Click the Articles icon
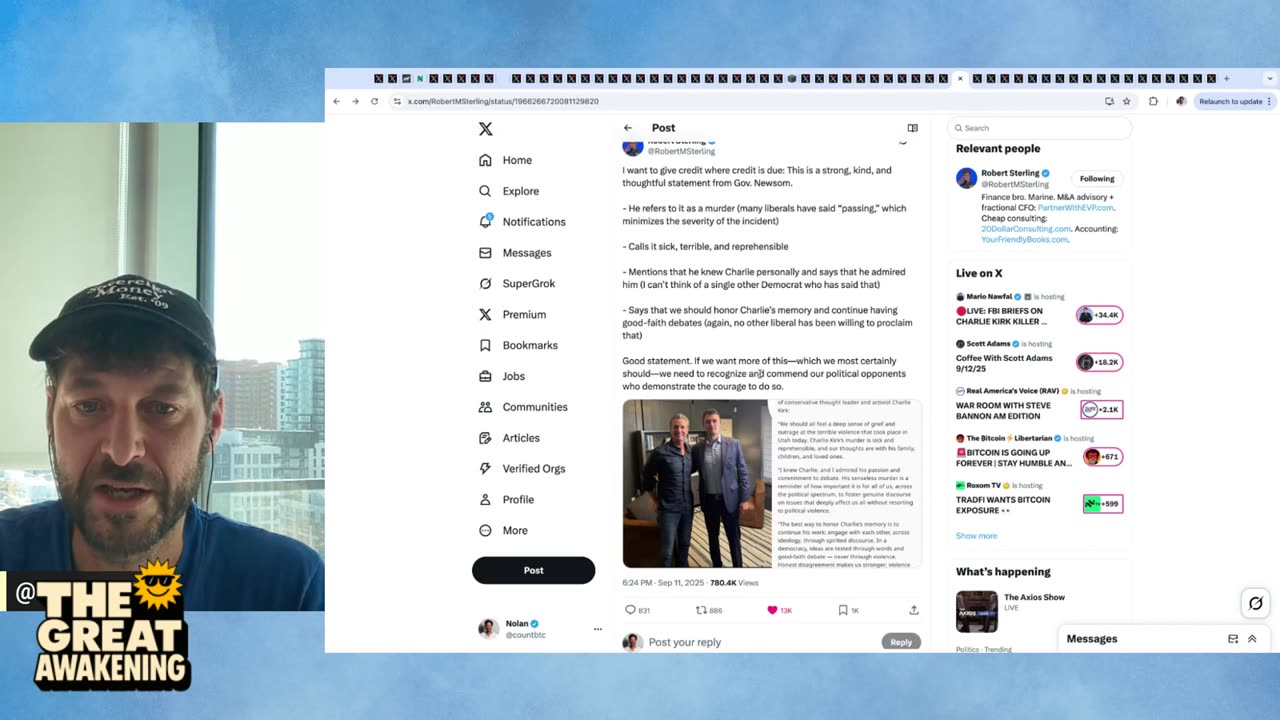 pos(485,438)
